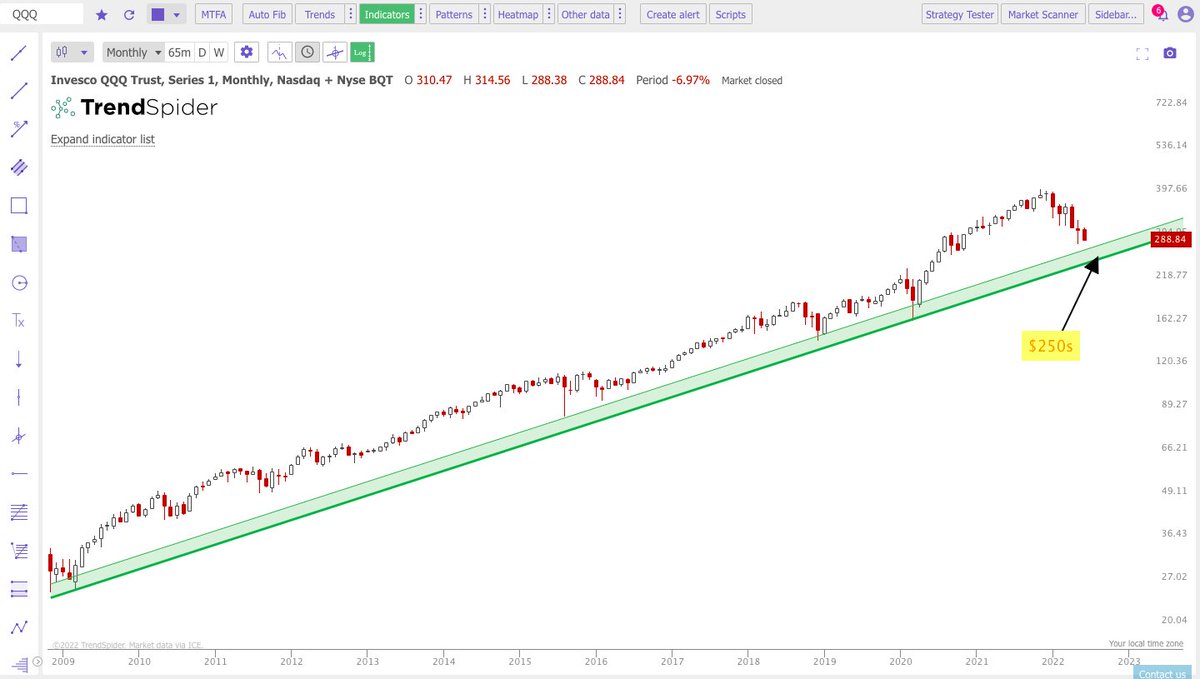
Task: Click the QQQ symbol search field
Action: [43, 15]
